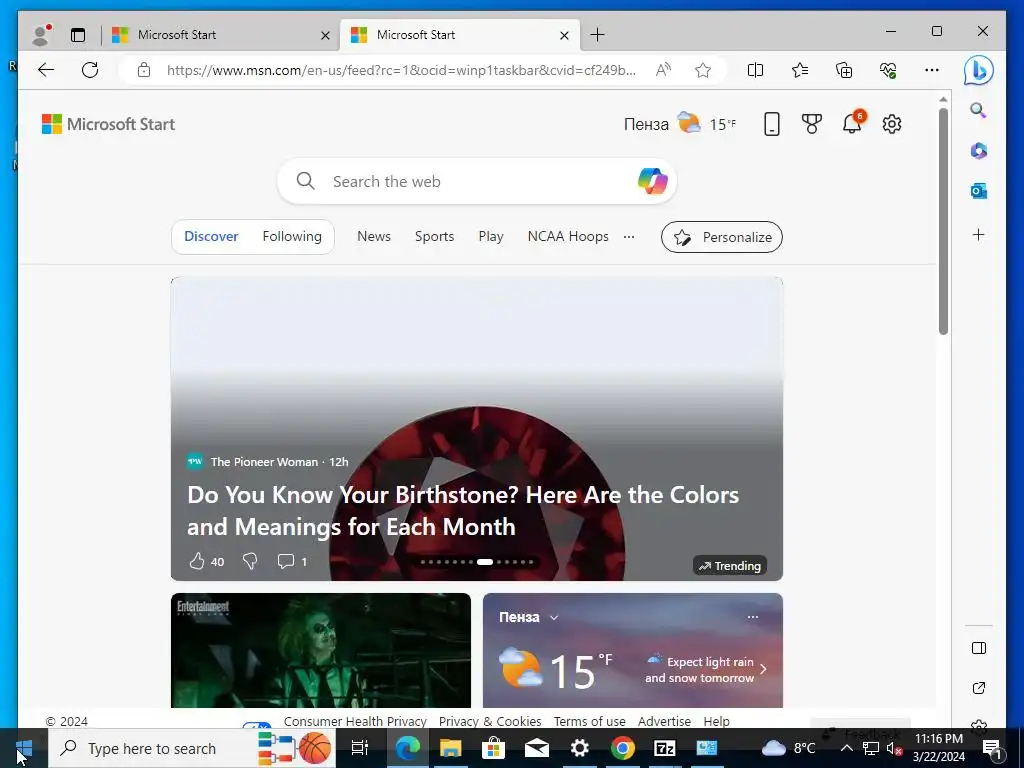Open the MSN page settings gear
Image resolution: width=1024 pixels, height=768 pixels.
click(891, 124)
